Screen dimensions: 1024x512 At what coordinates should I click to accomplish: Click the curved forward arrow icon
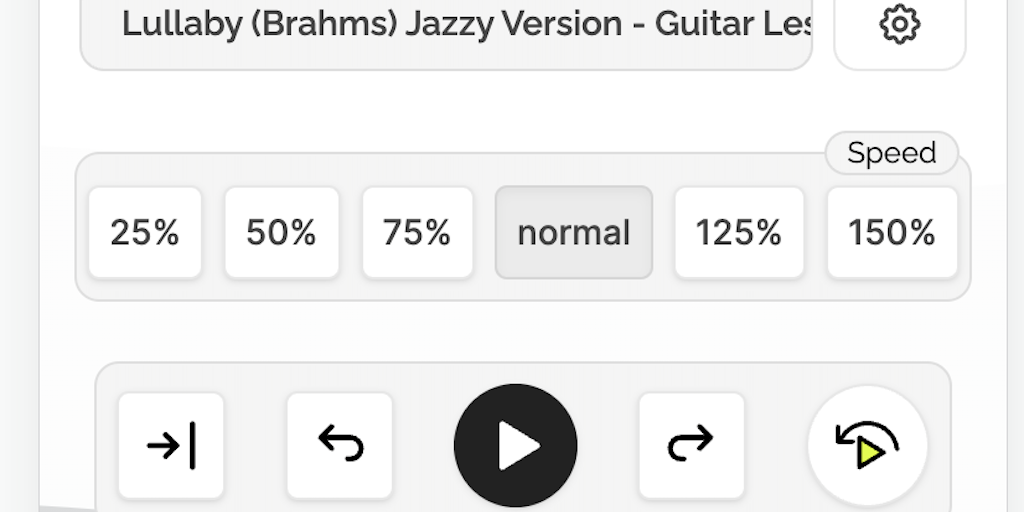[691, 445]
